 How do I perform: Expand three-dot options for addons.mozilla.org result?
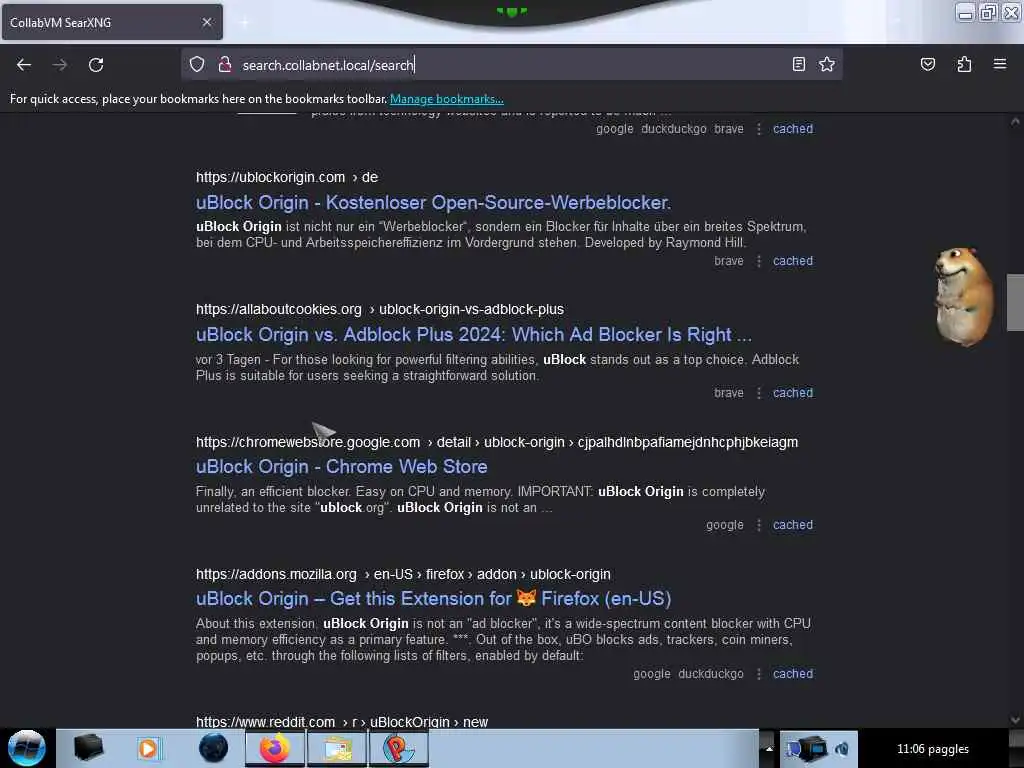758,673
